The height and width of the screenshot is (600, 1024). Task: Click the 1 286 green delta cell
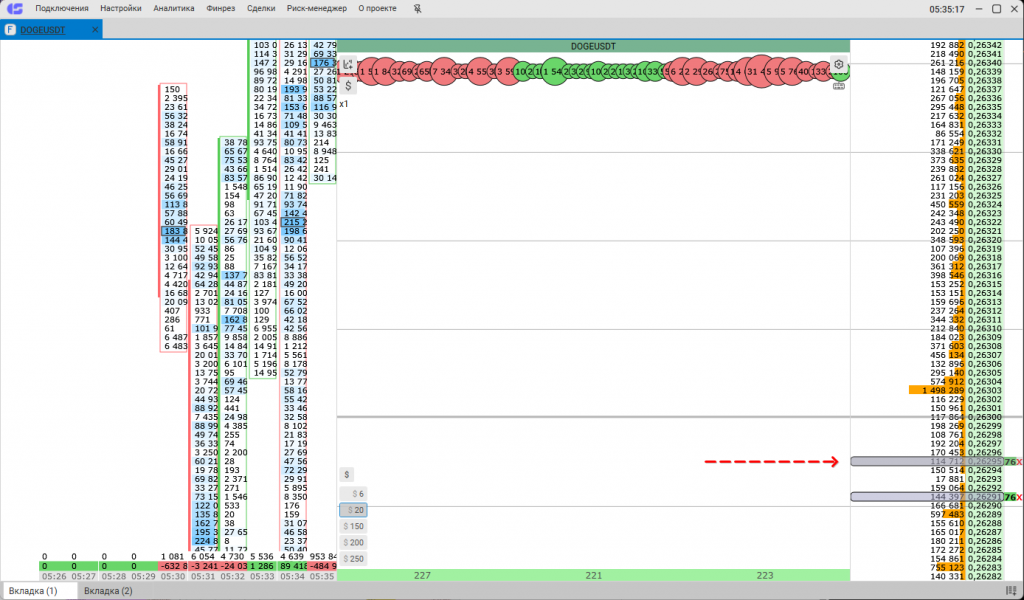tap(263, 566)
